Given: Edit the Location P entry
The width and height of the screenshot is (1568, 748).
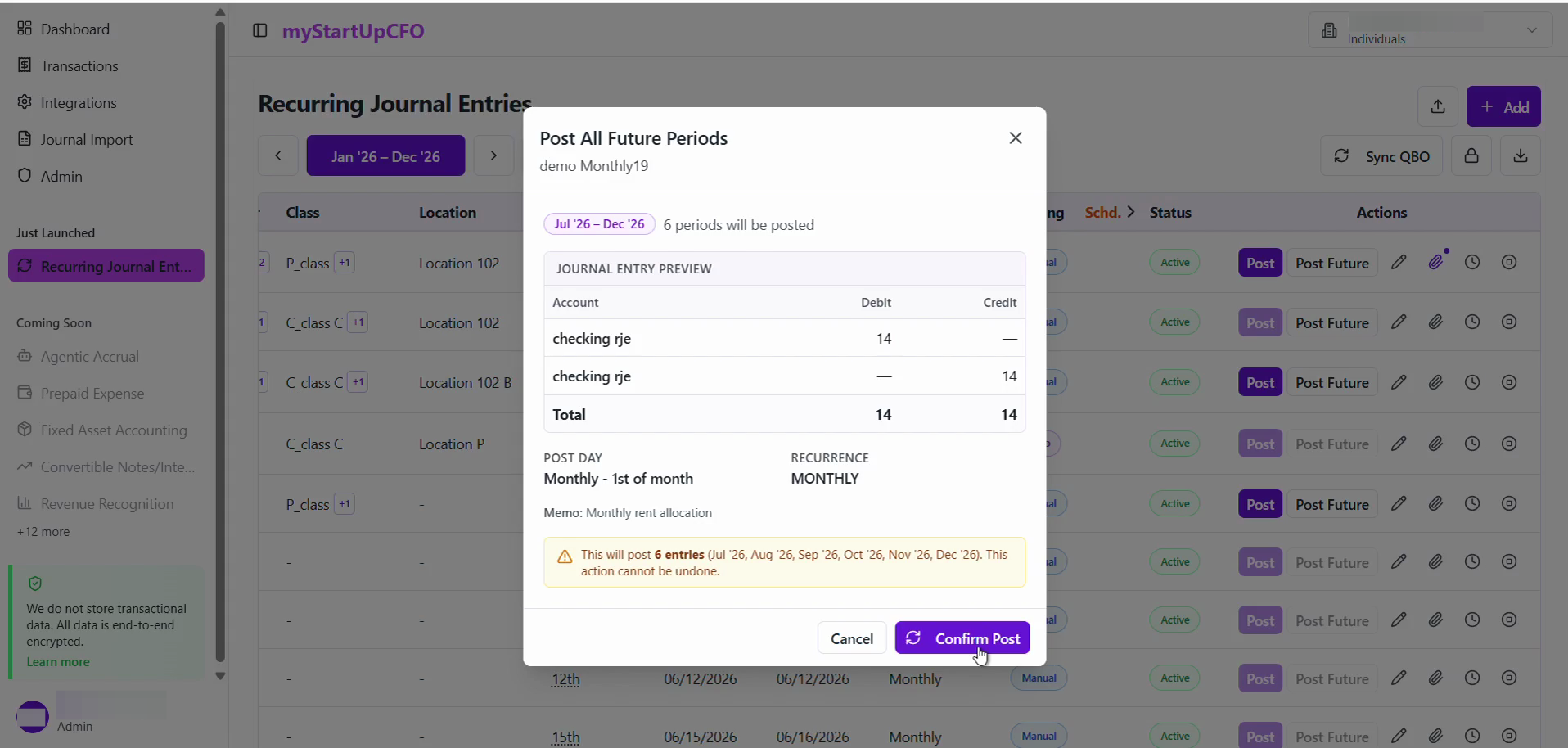Looking at the screenshot, I should pyautogui.click(x=1399, y=444).
